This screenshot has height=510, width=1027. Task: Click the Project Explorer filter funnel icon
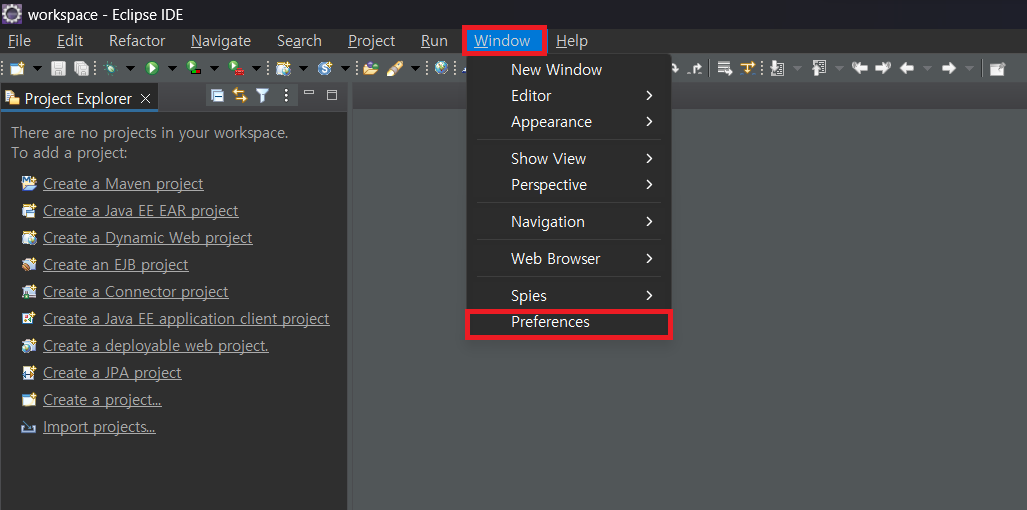coord(263,96)
